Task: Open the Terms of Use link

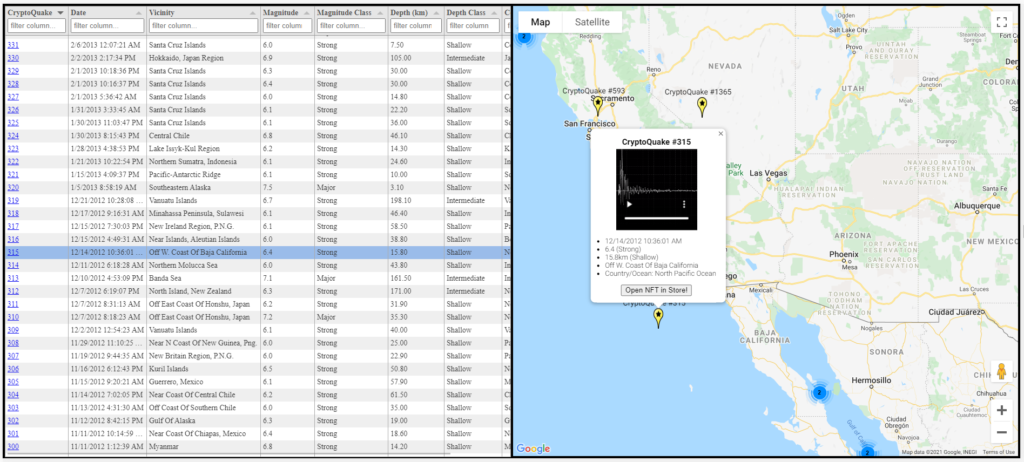Action: point(999,452)
